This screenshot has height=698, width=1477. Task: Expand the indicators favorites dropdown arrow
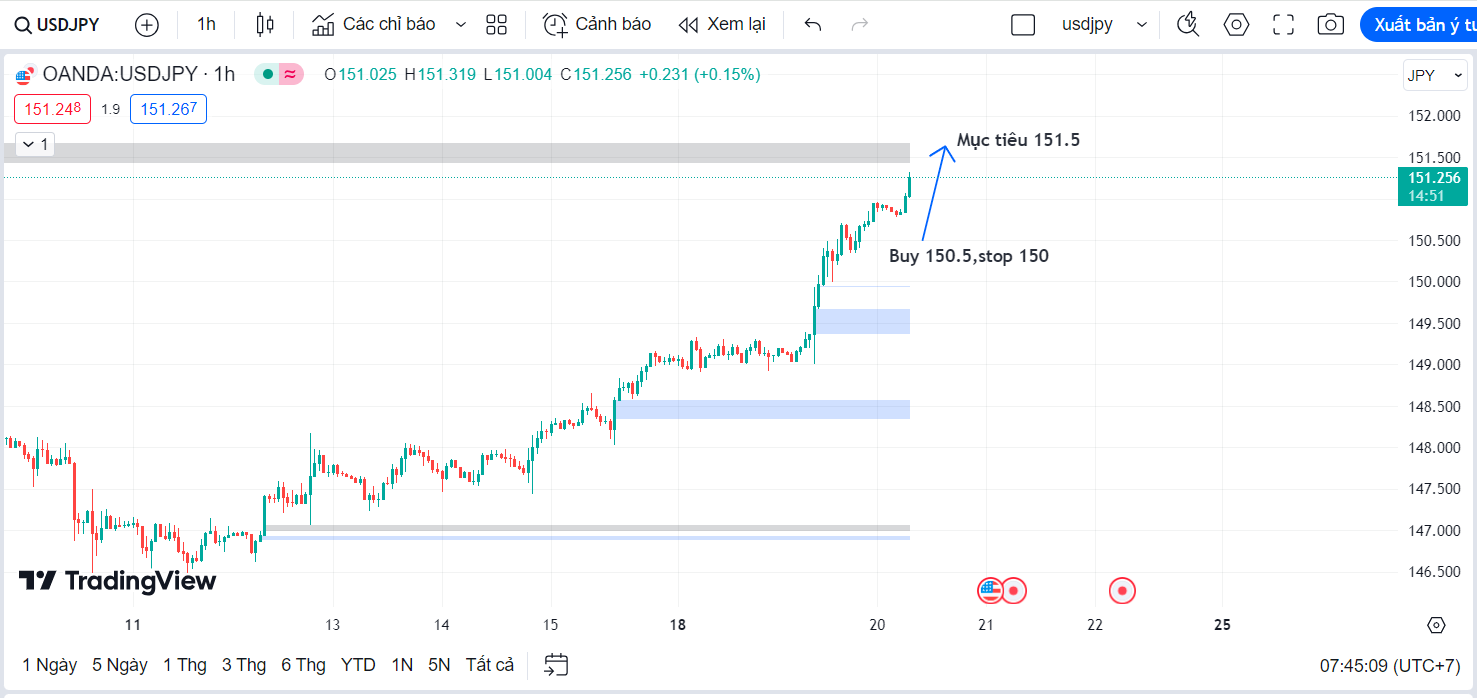[461, 25]
